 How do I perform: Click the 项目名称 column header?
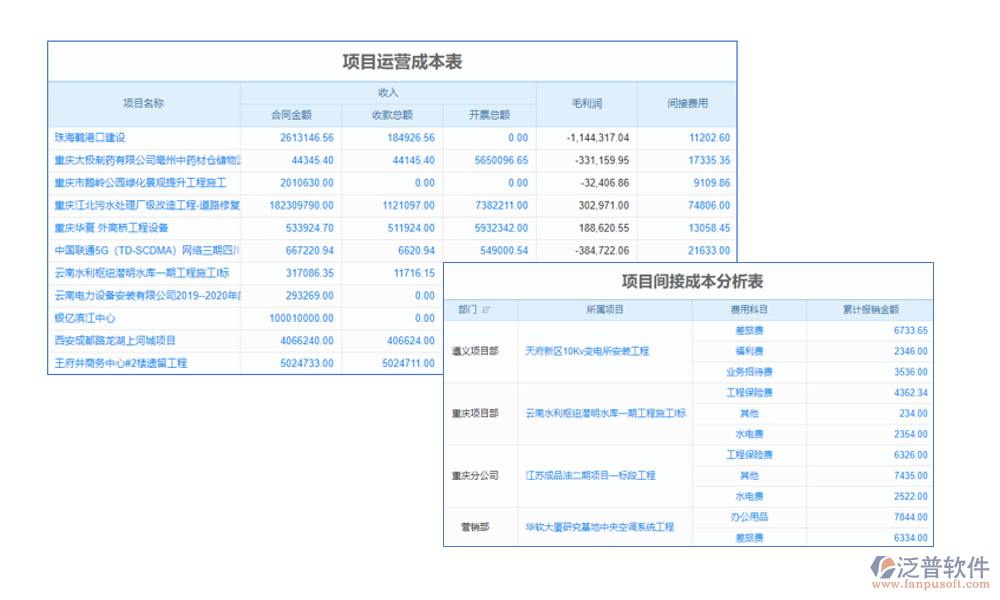click(x=143, y=103)
